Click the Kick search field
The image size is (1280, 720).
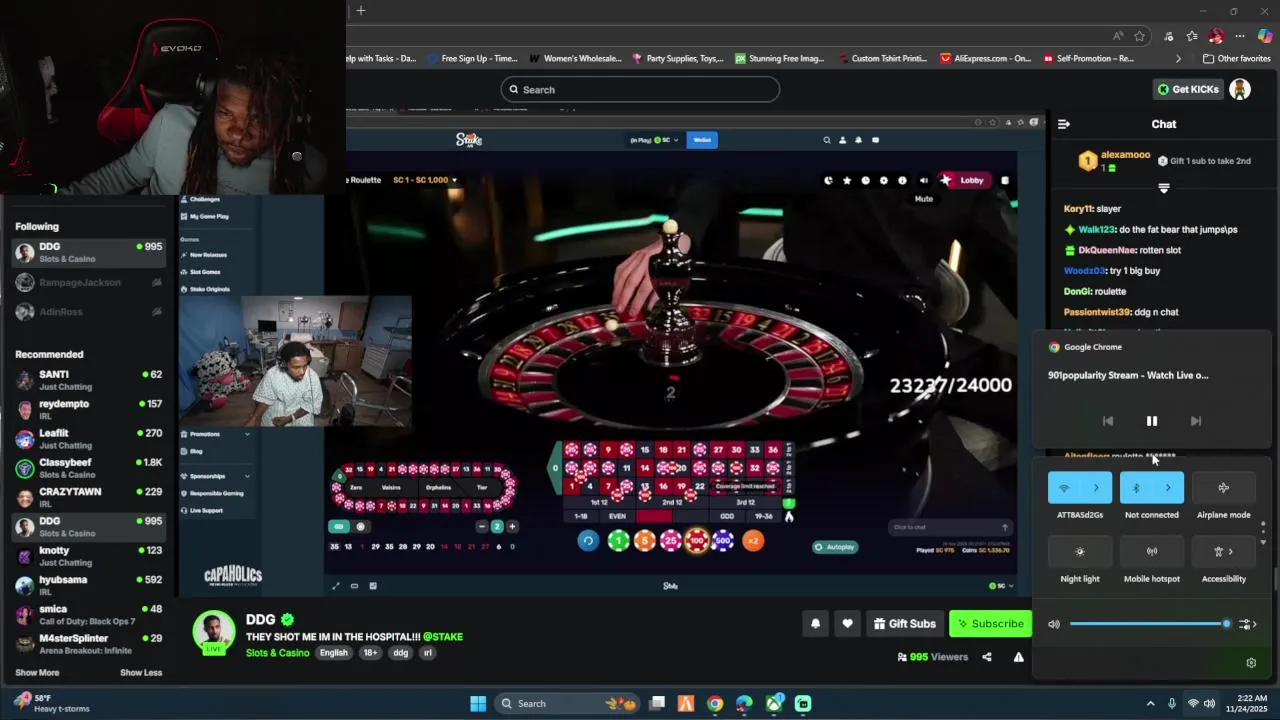[640, 90]
